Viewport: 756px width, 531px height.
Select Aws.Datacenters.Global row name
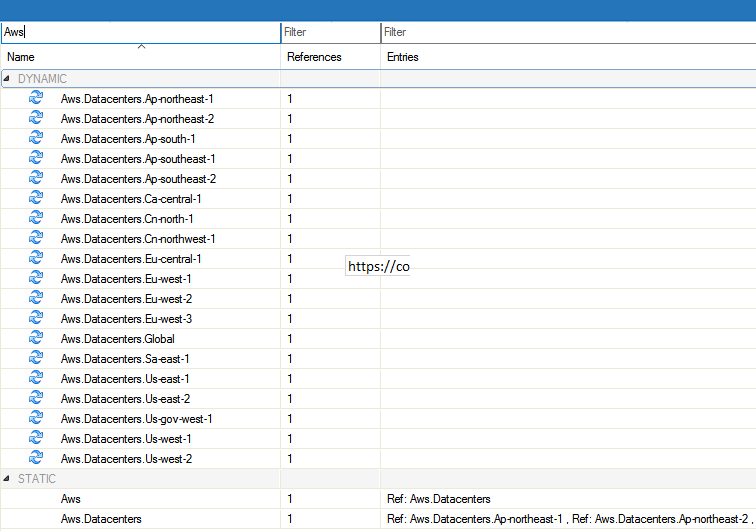tap(118, 339)
